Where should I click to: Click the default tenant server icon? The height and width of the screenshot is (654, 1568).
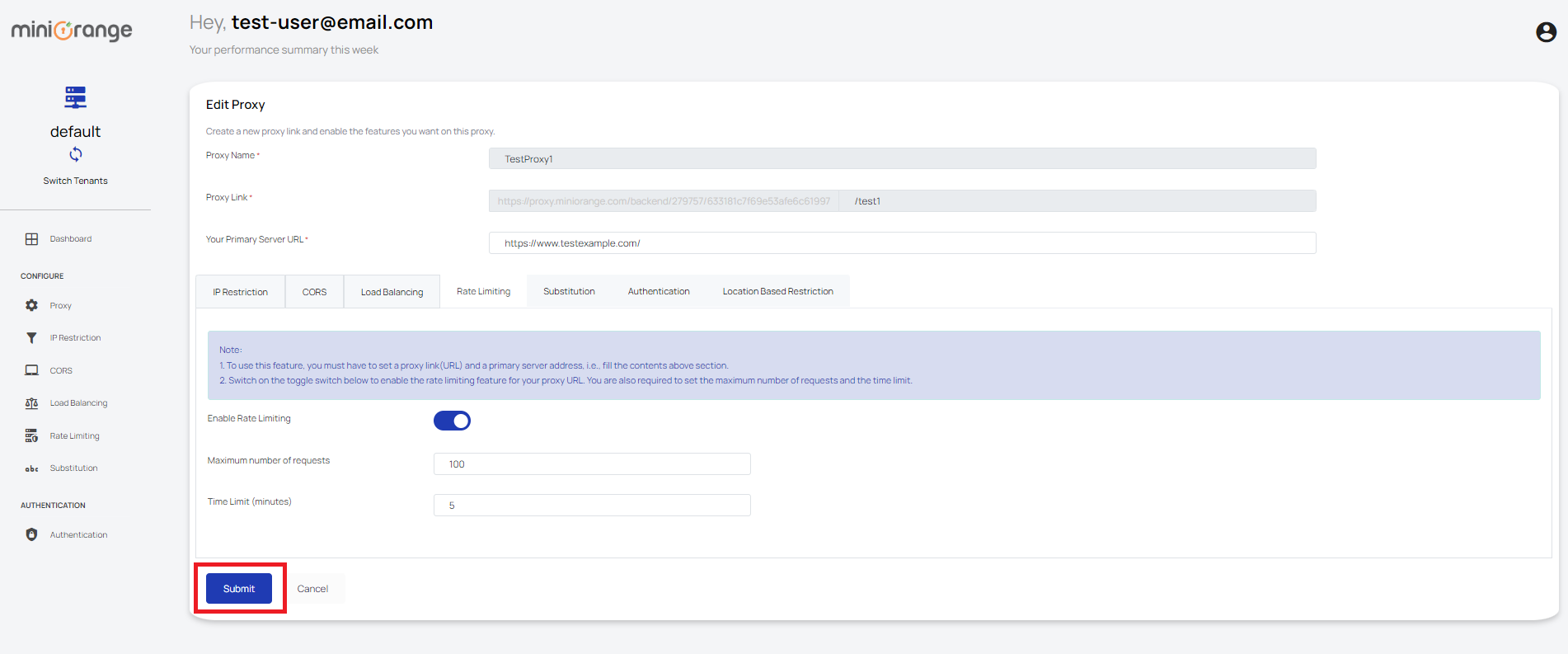[x=76, y=97]
